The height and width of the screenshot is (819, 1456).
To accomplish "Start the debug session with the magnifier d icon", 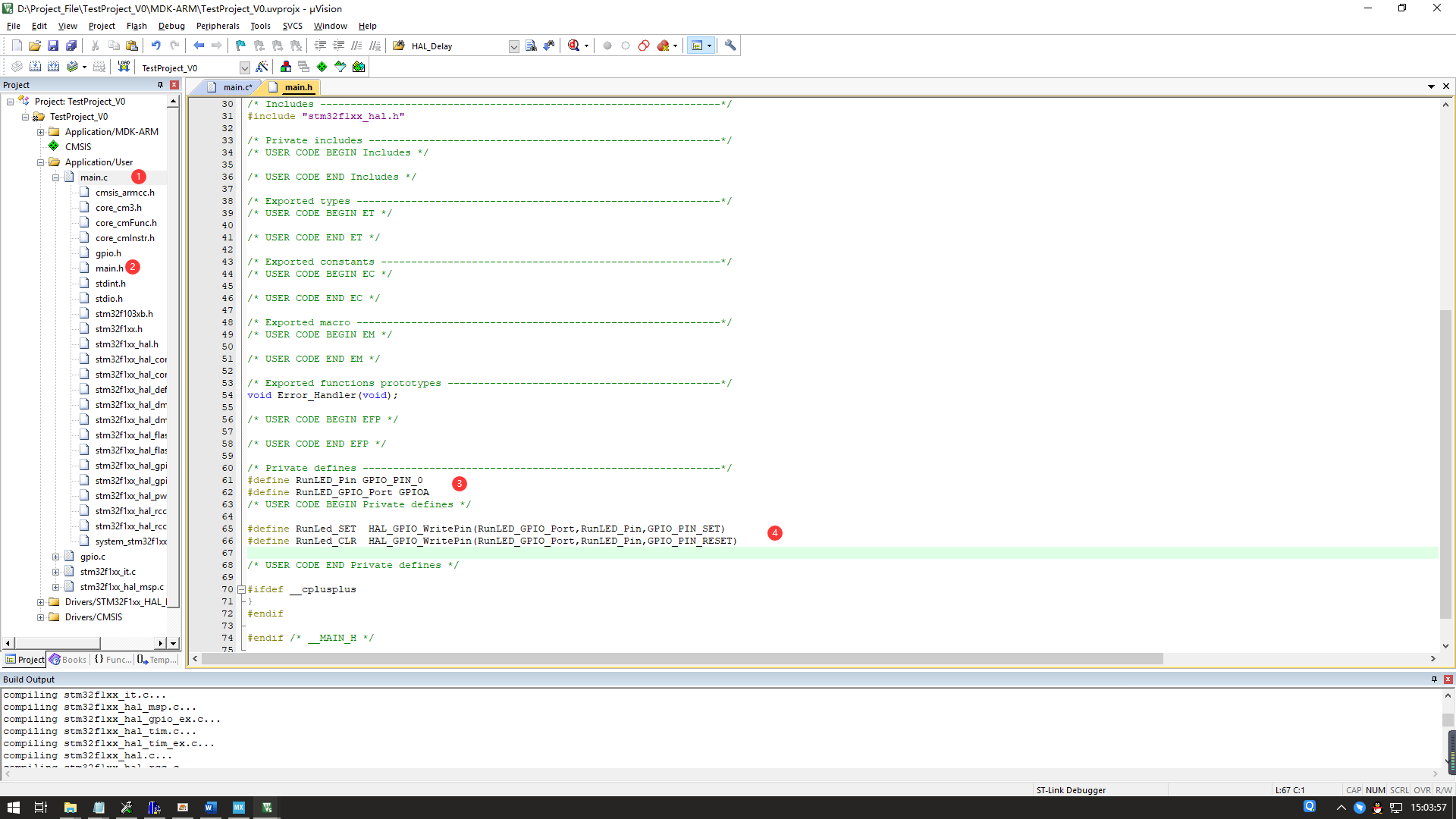I will [574, 45].
